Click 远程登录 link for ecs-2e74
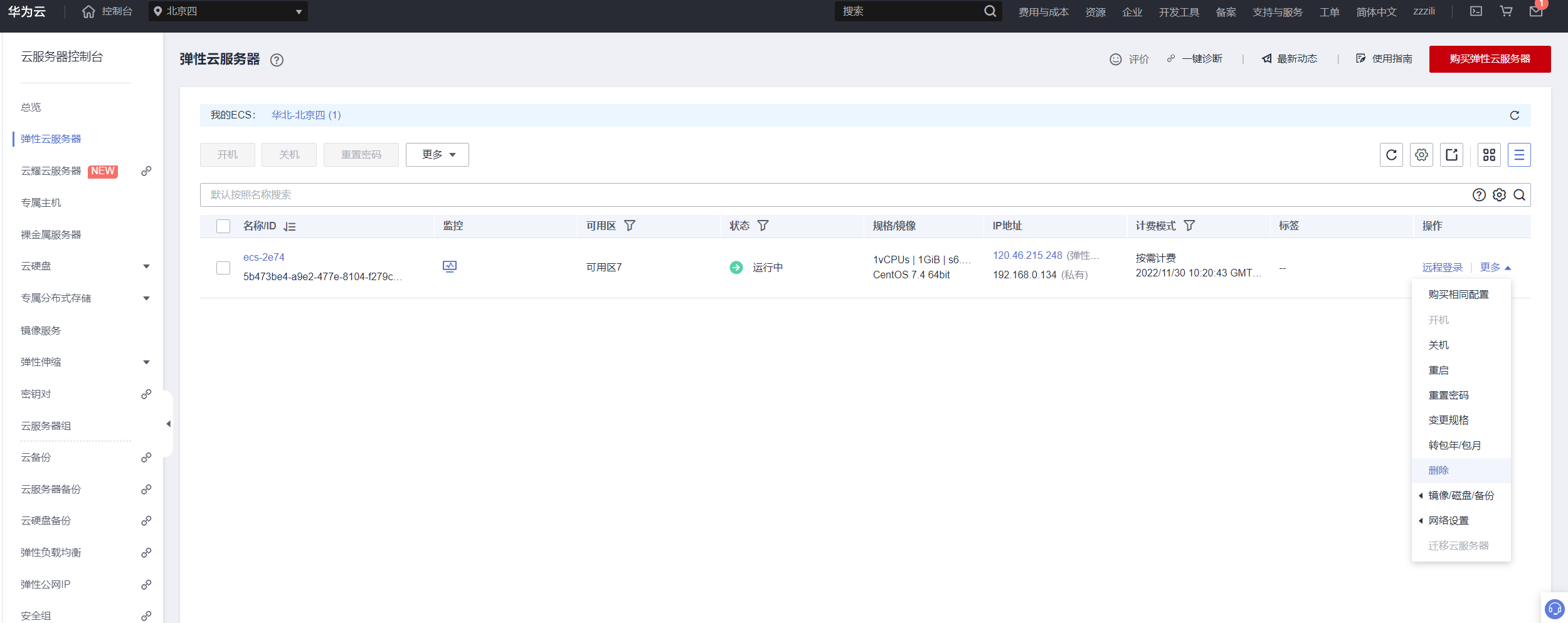The image size is (1568, 623). pyautogui.click(x=1442, y=268)
